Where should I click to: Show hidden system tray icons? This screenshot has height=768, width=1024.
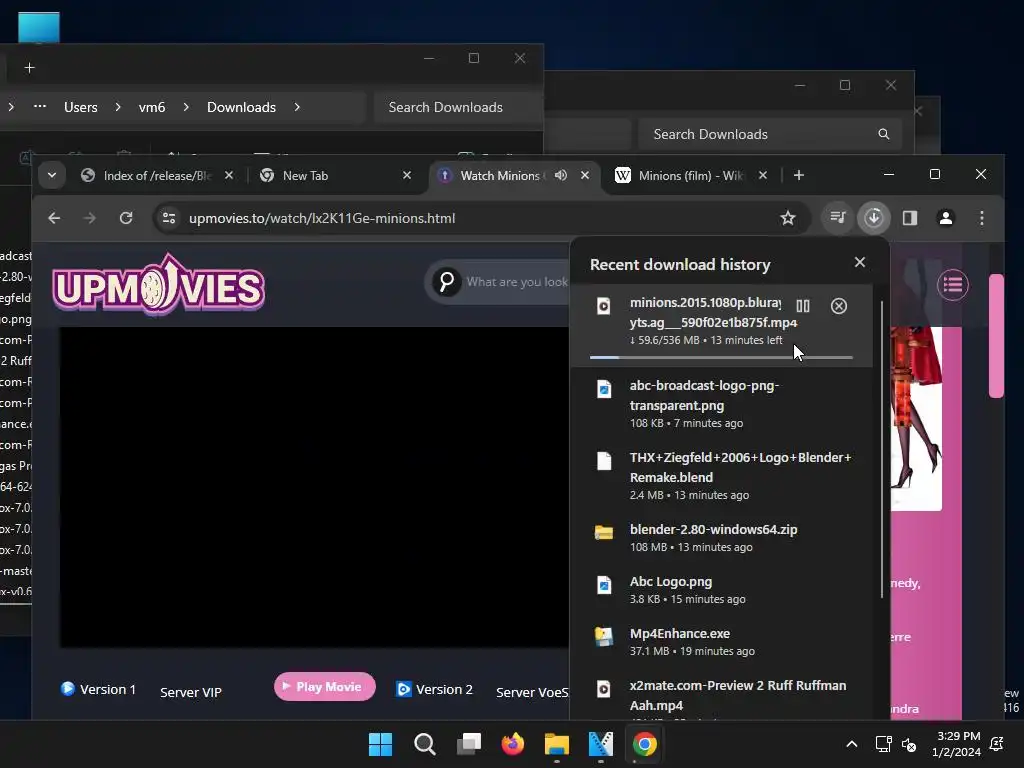(x=852, y=744)
